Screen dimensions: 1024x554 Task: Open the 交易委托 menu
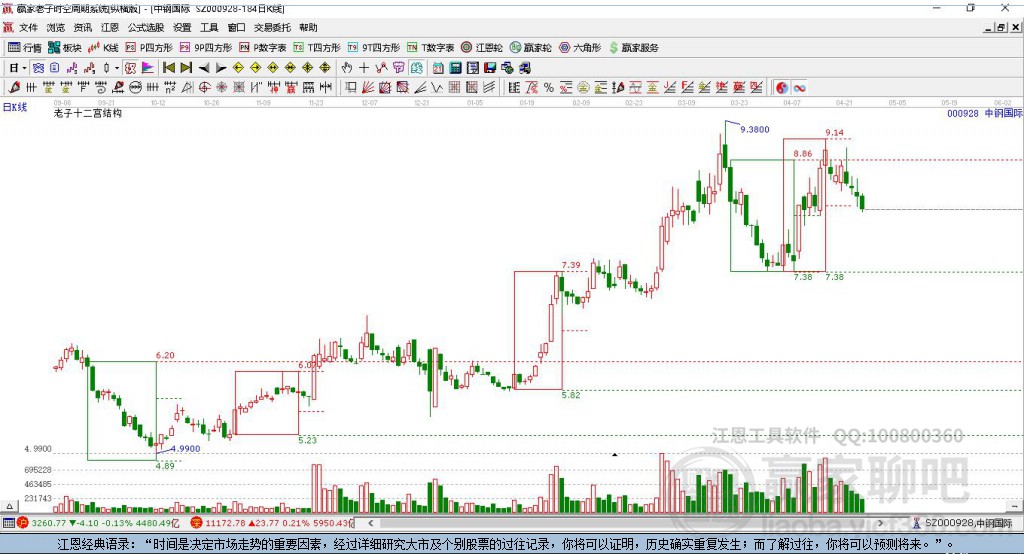coord(272,27)
